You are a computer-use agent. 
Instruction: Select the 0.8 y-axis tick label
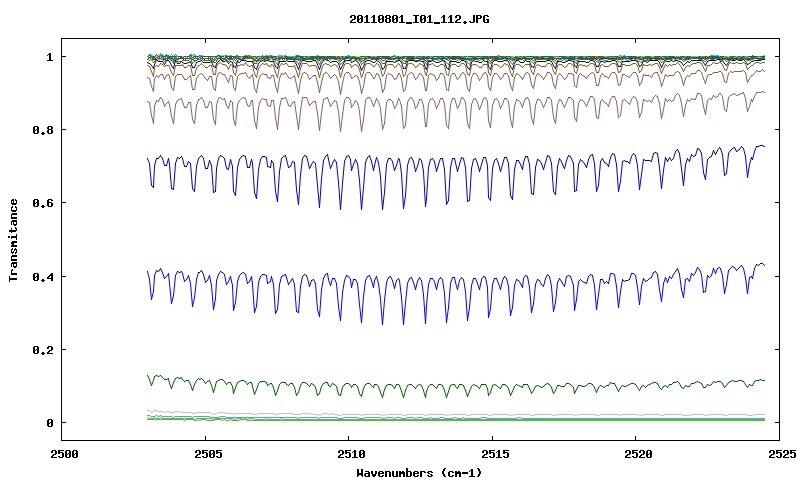[43, 130]
